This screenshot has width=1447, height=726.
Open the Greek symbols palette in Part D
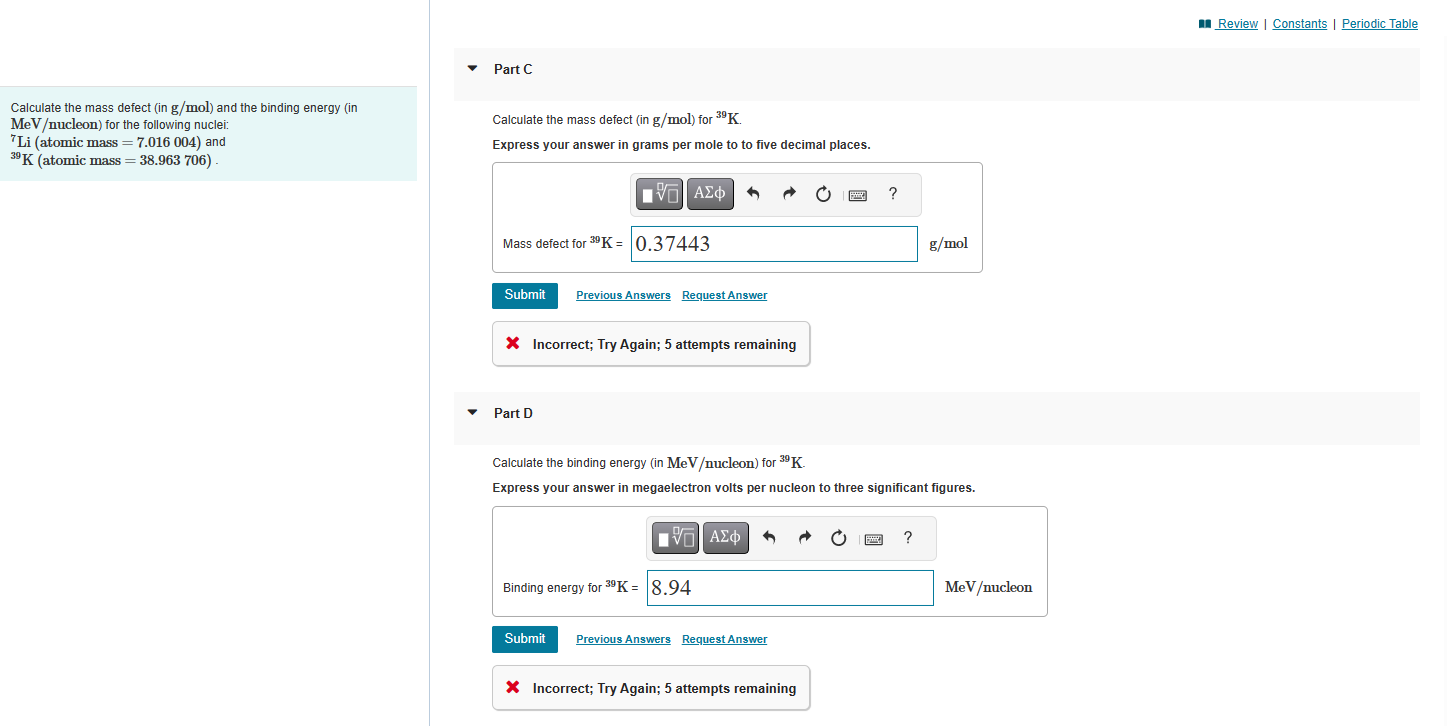click(725, 537)
